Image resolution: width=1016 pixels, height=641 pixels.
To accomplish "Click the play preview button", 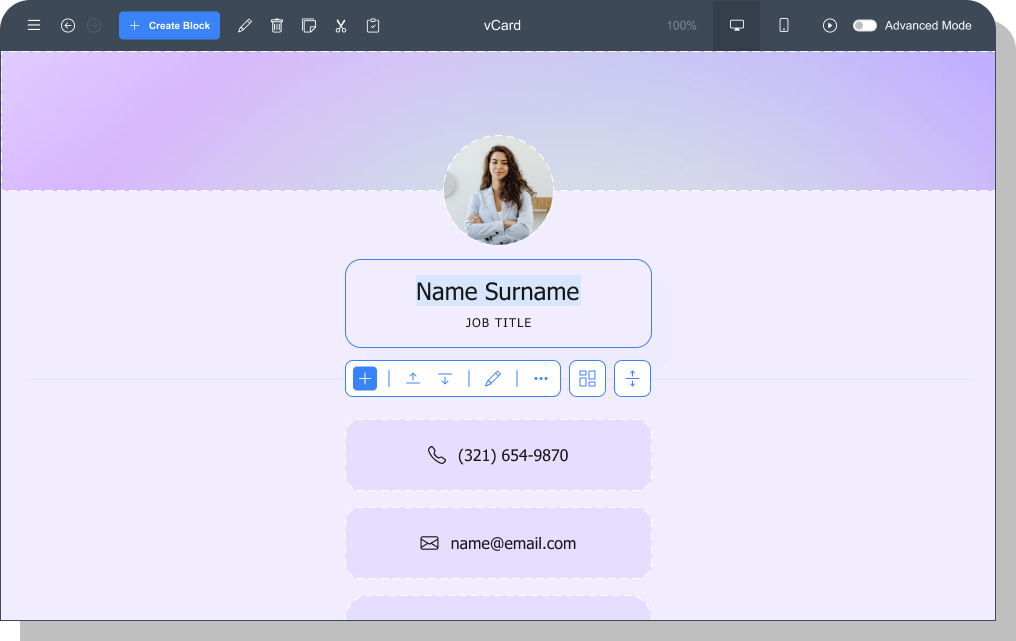I will 830,25.
